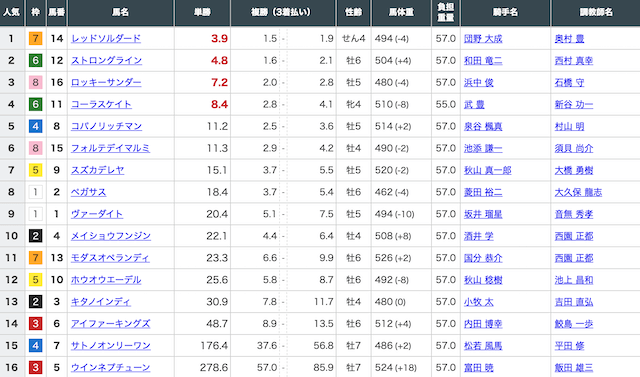
Task: Click the orange frame 7 badge for horse 14
Action: (36, 39)
